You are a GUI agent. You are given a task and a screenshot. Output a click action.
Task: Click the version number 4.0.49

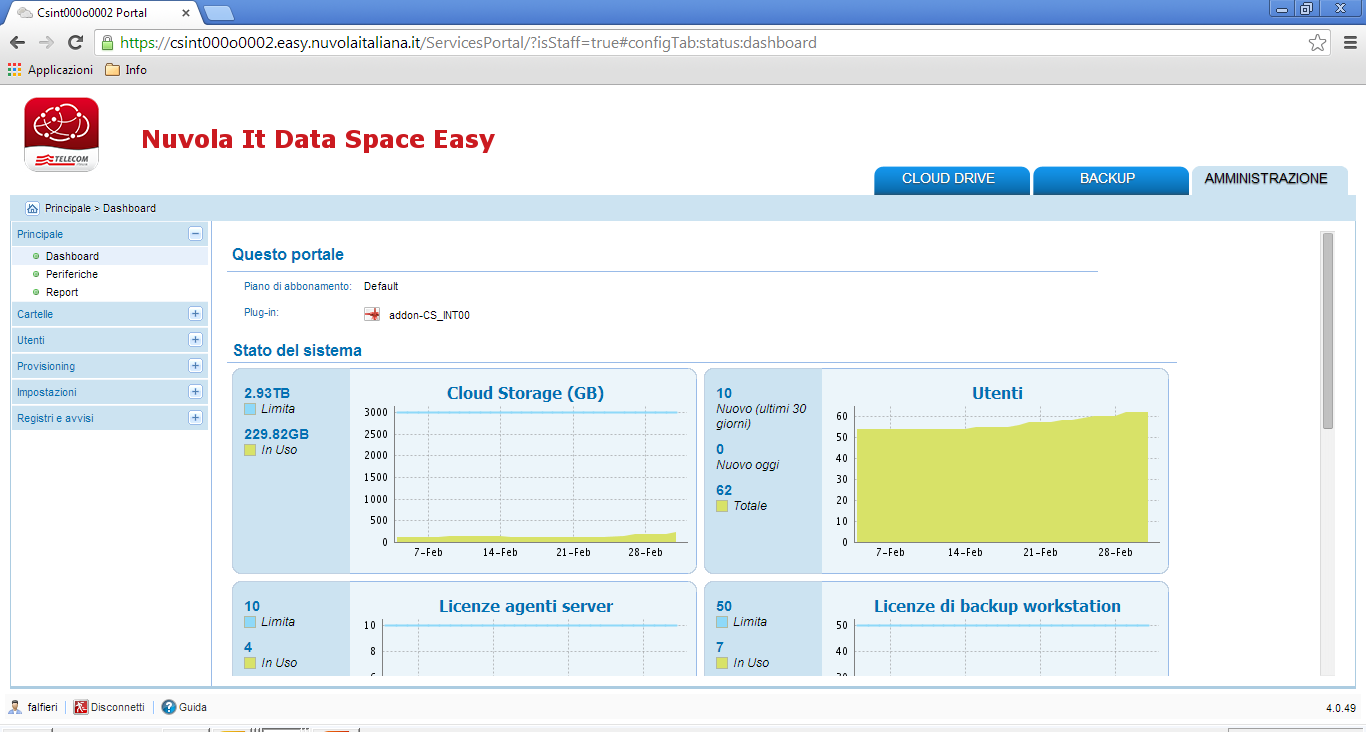1341,708
